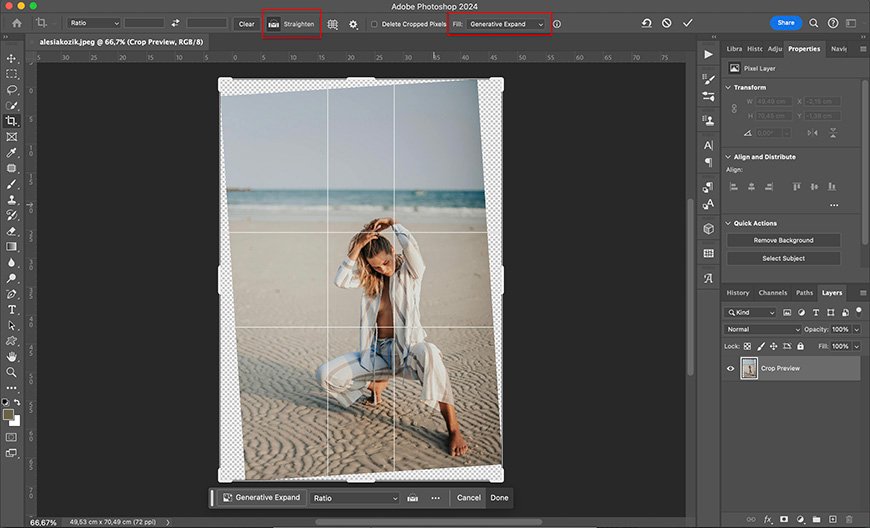
Task: Click the Crop Preview layer thumbnail
Action: coord(748,368)
